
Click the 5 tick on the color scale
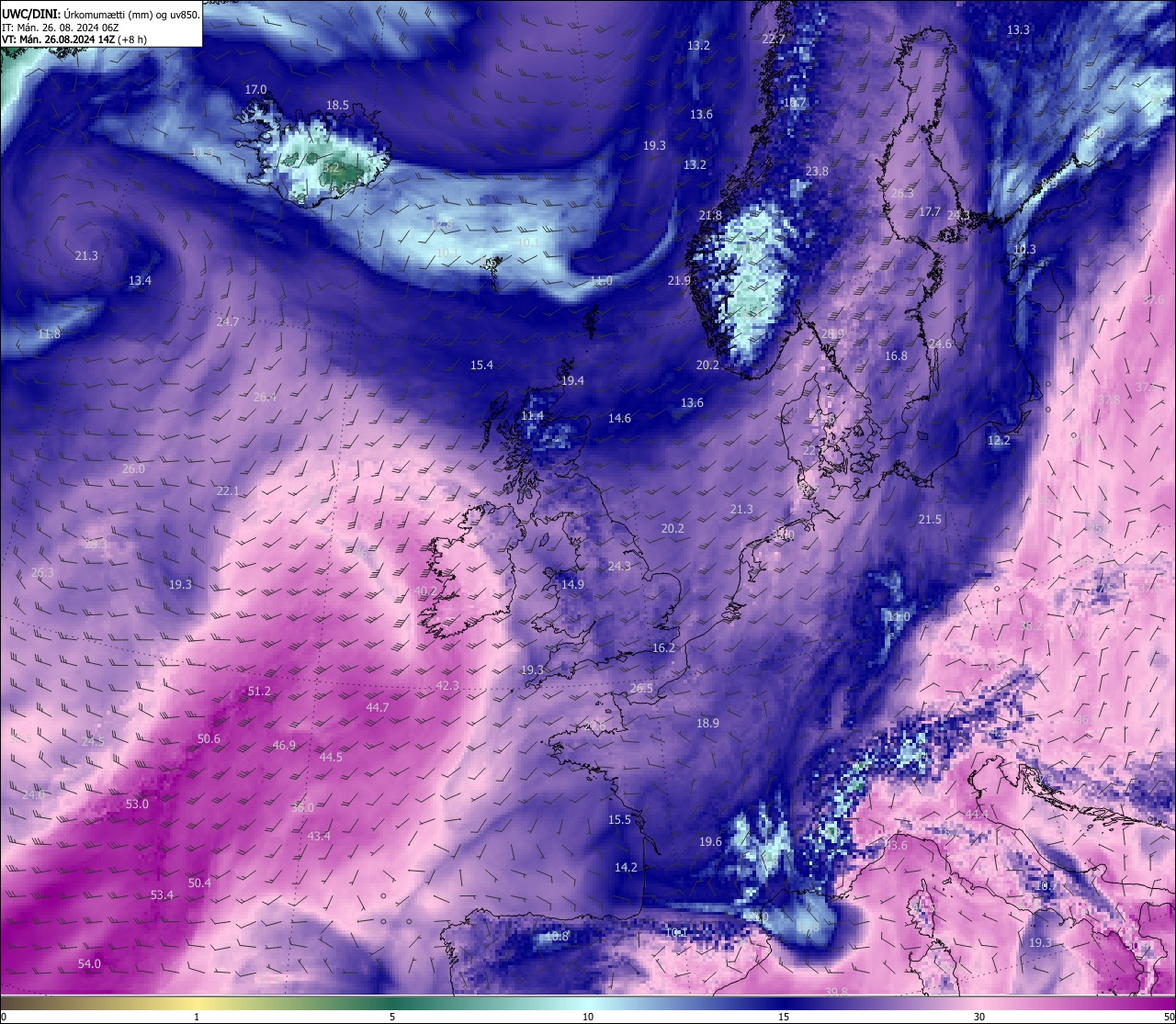tap(392, 1017)
